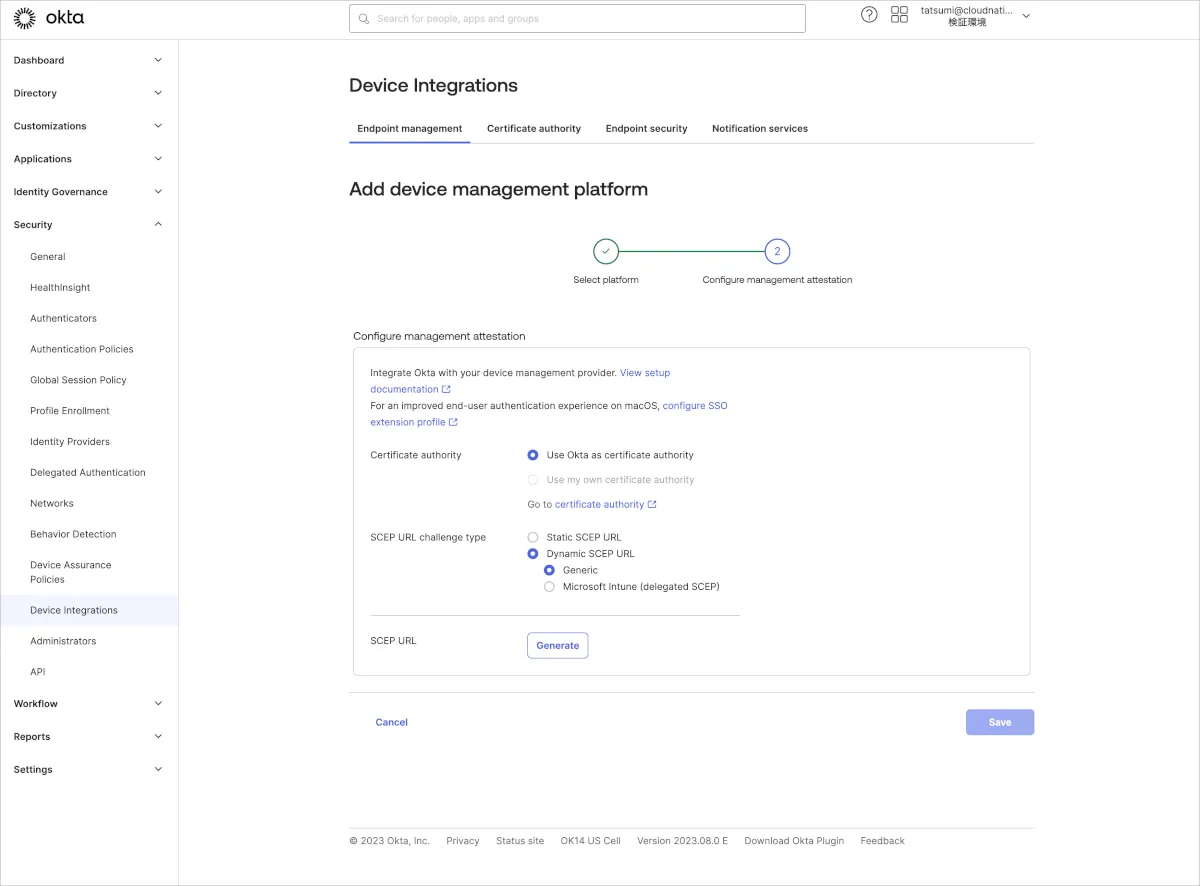Select Microsoft Intune (delegated SCEP) option
Image resolution: width=1200 pixels, height=886 pixels.
click(549, 587)
